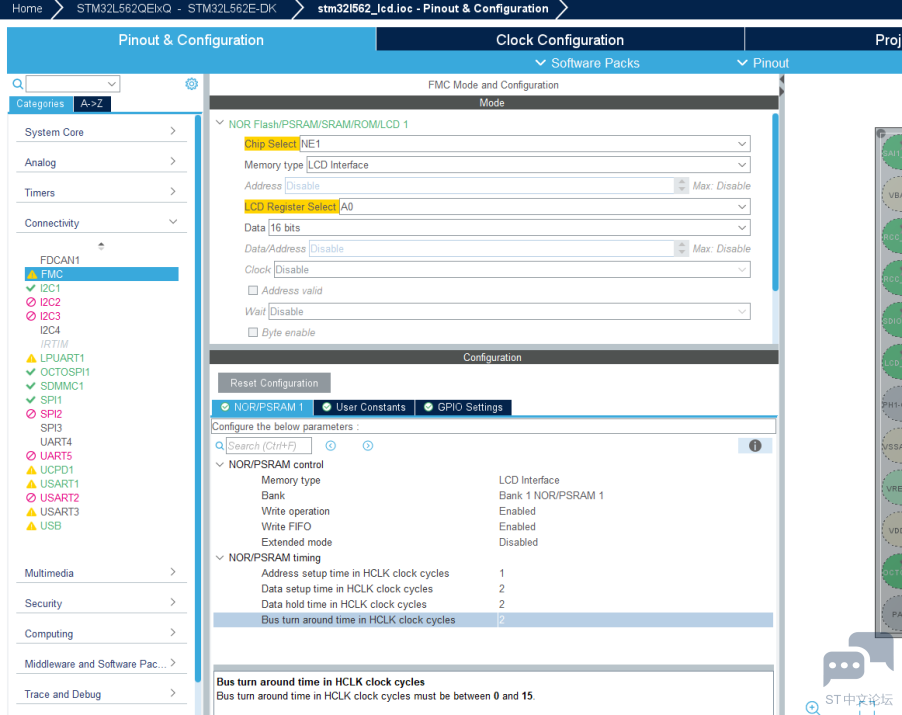Collapse the NOR/PSRAM timing group

click(220, 557)
